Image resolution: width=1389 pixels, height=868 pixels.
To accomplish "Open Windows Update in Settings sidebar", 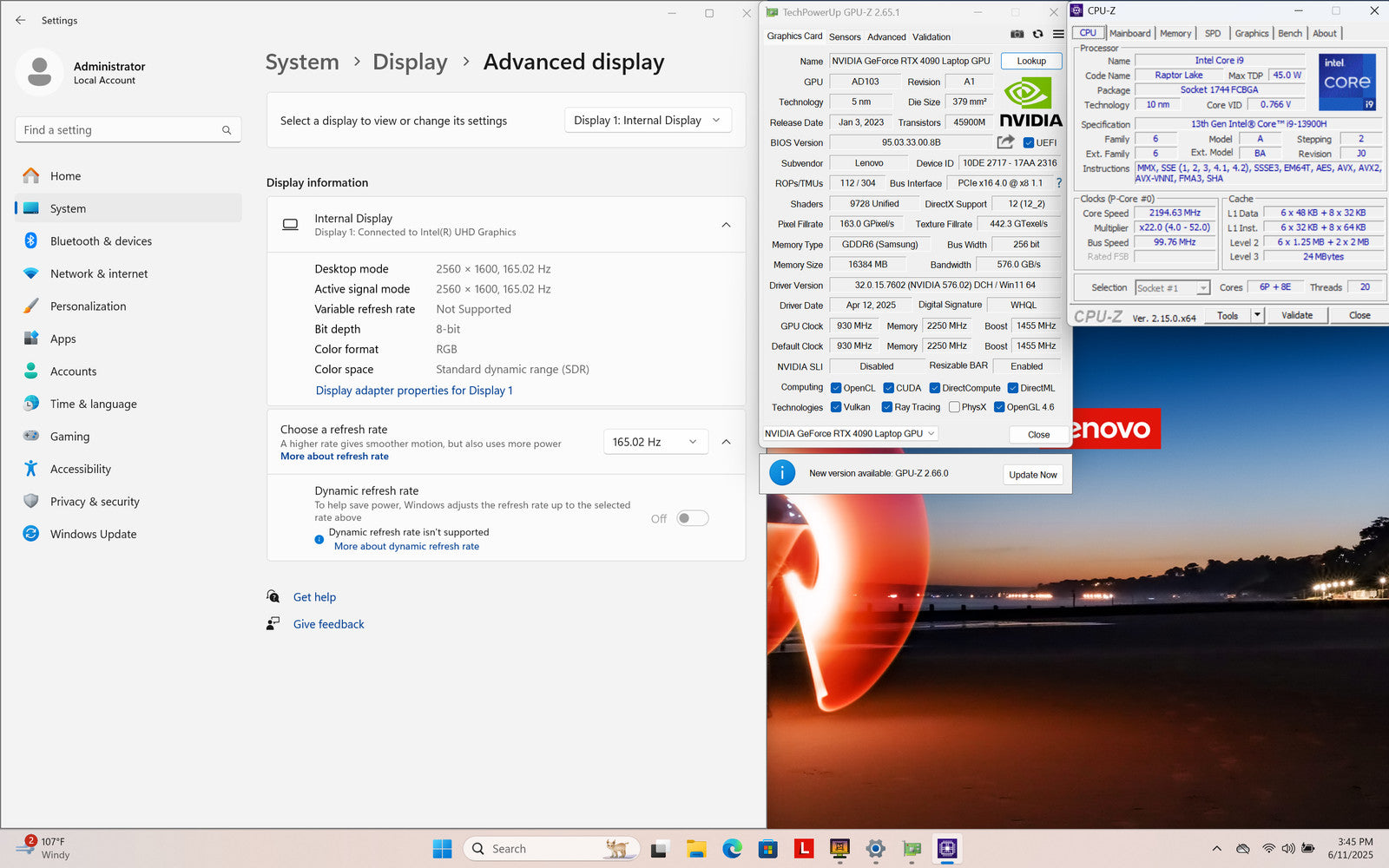I will click(x=93, y=534).
